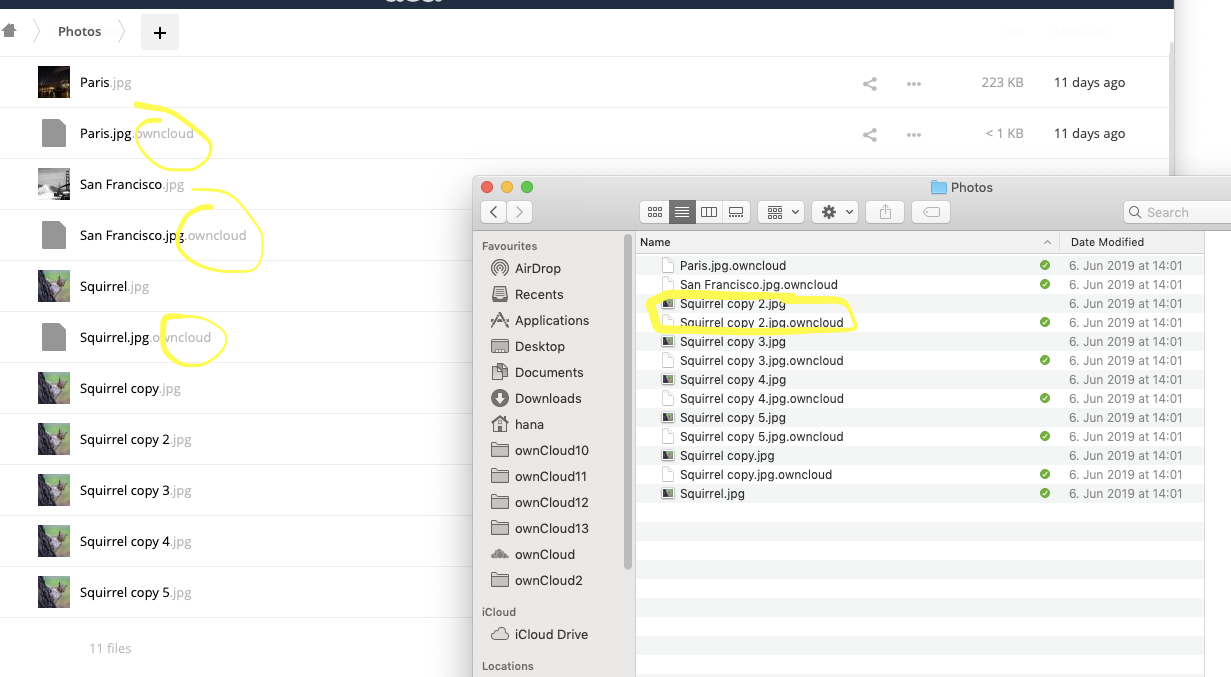The height and width of the screenshot is (677, 1231).
Task: Open the Finder group-by dropdown
Action: click(781, 211)
